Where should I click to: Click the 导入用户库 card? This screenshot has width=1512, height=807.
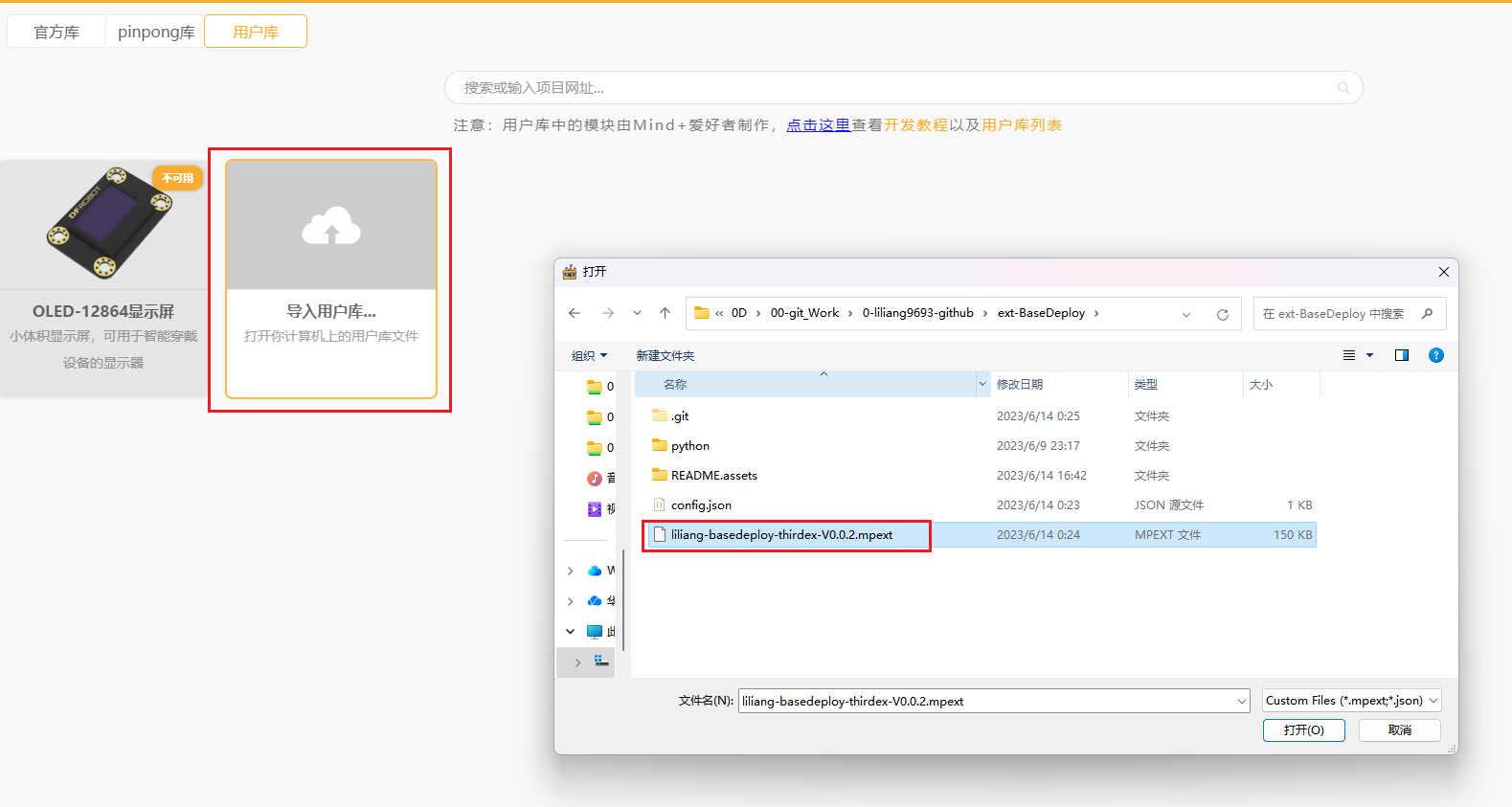pos(331,279)
